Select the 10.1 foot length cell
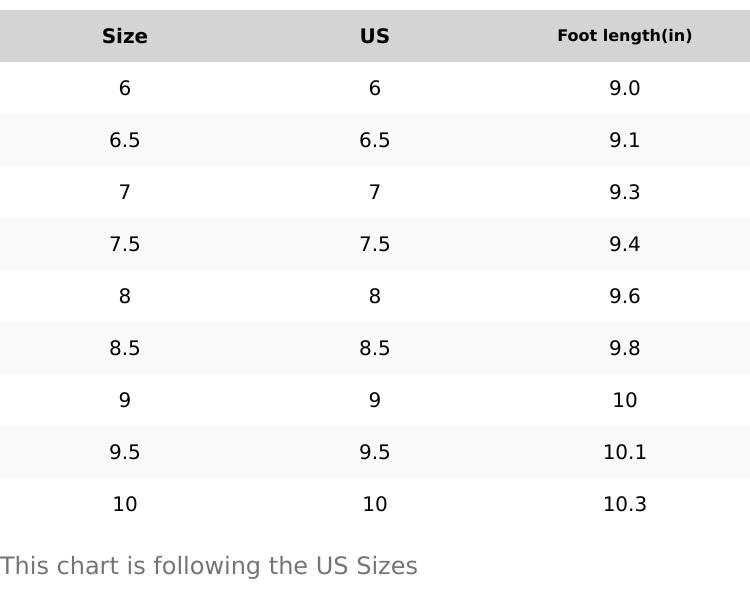Viewport: 750px width, 602px height. 624,452
